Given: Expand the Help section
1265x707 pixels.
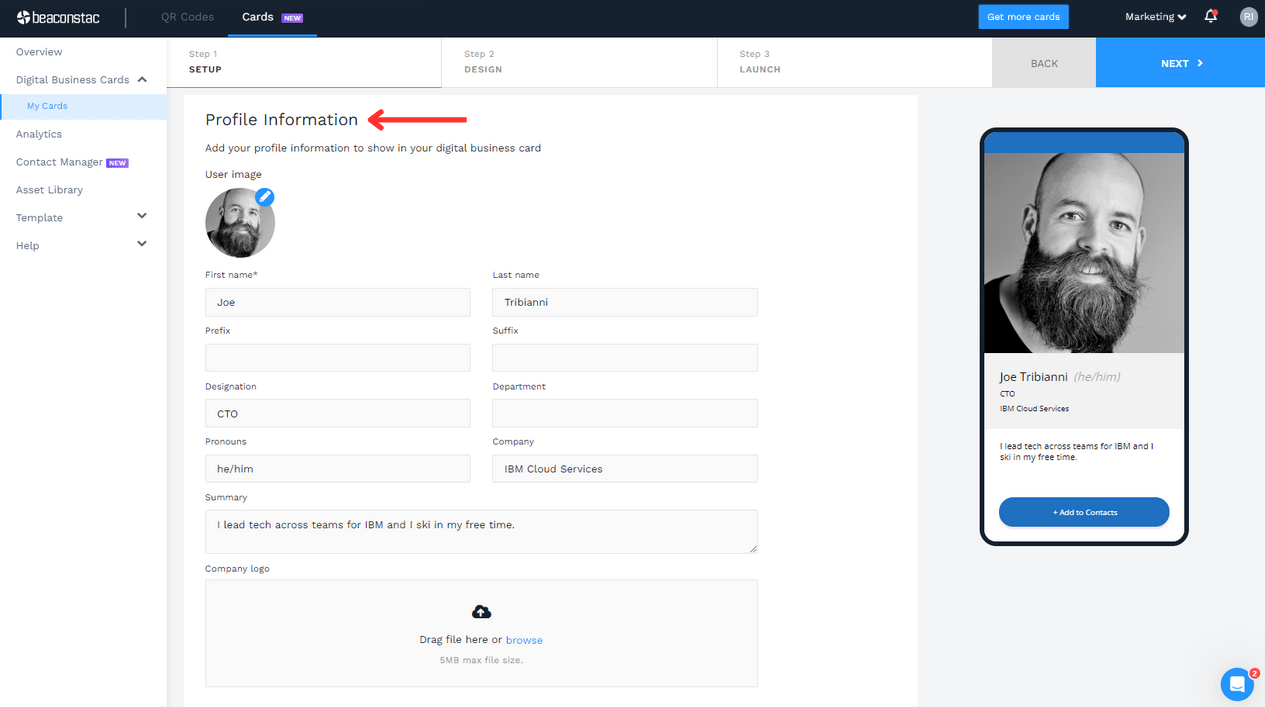Looking at the screenshot, I should click(141, 244).
